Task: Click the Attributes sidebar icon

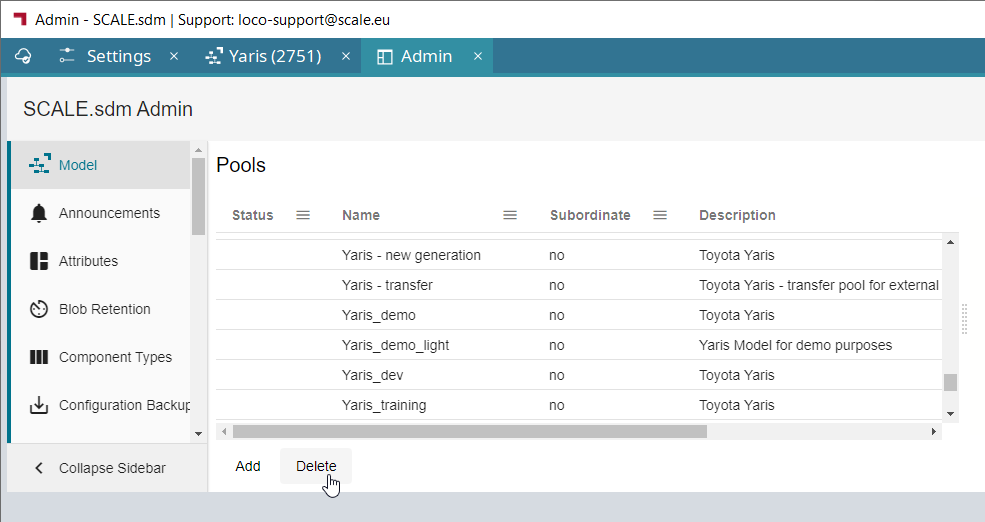Action: [39, 261]
